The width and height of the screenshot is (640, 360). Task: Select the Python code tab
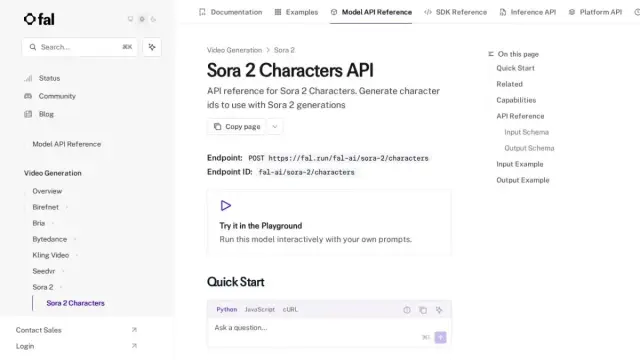(227, 310)
